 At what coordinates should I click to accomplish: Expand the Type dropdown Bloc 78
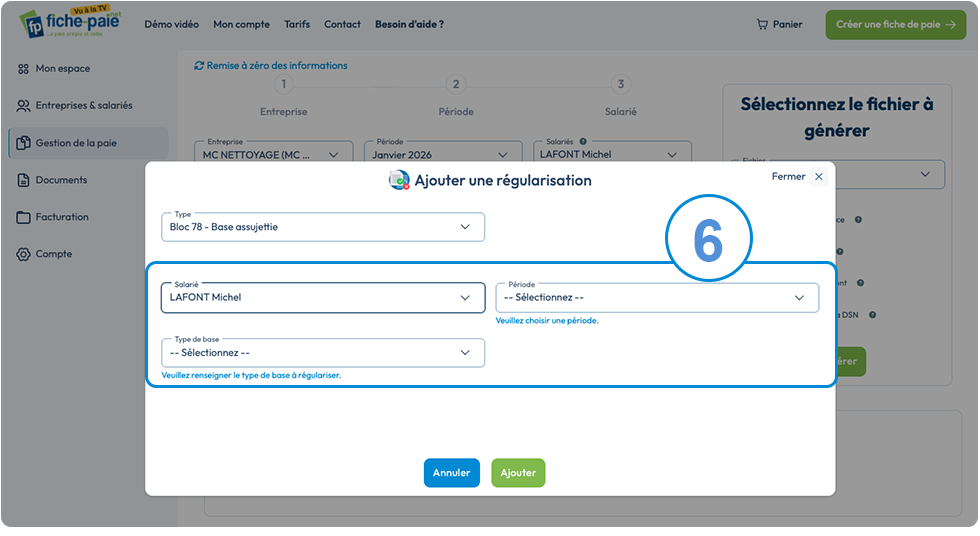coord(322,227)
